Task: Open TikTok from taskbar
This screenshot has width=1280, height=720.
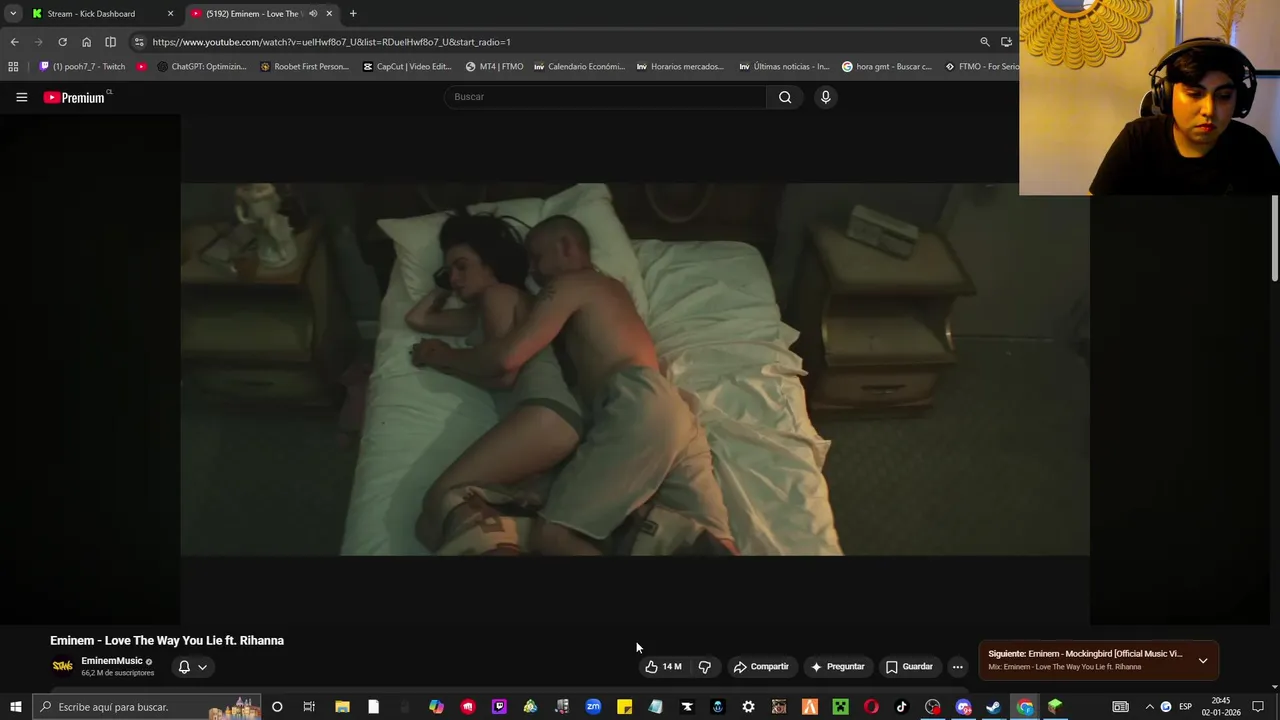Action: tap(901, 707)
